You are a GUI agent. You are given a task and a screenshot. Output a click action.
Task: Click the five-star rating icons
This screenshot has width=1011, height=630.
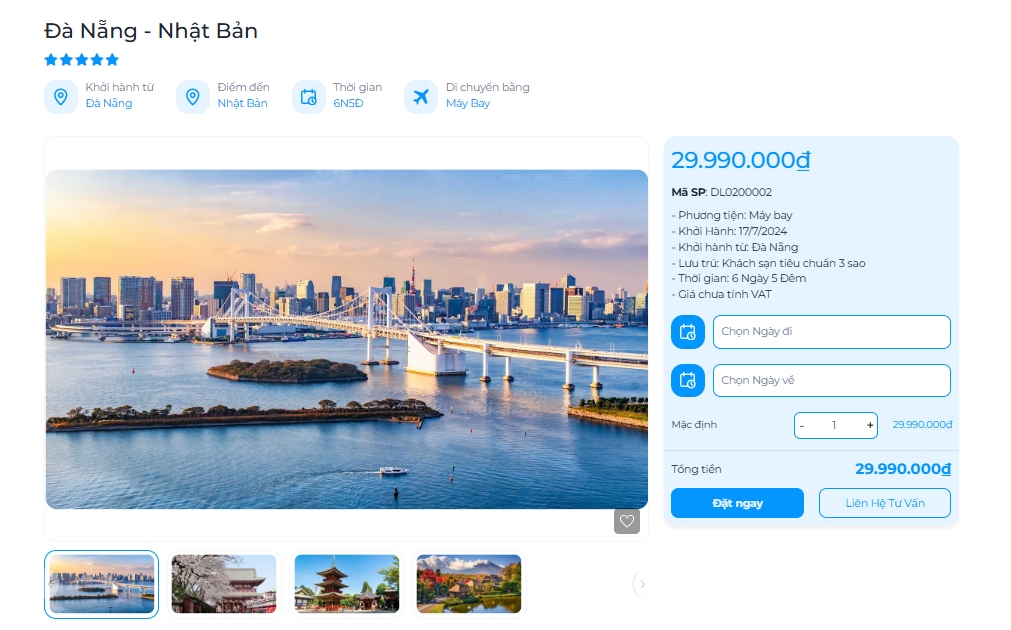pos(82,60)
